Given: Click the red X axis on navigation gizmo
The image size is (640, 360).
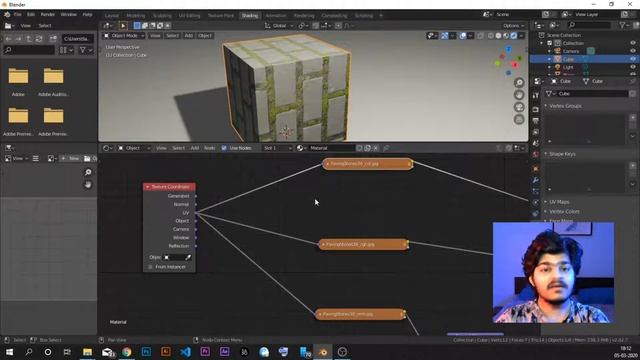Looking at the screenshot, I should point(515,65).
